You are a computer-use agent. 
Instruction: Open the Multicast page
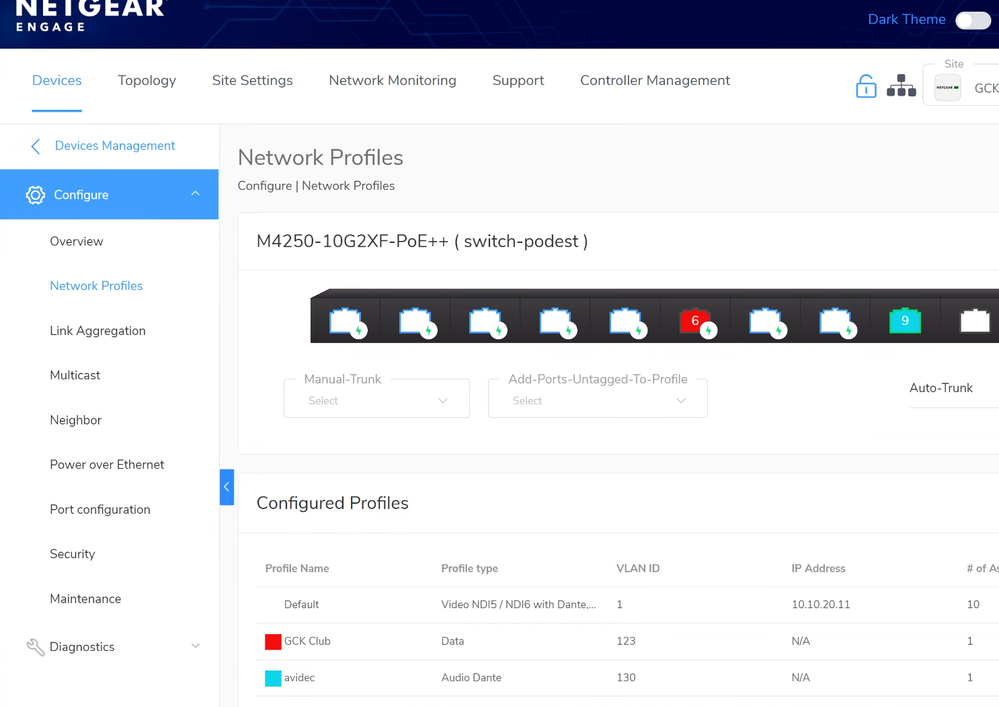click(x=75, y=375)
